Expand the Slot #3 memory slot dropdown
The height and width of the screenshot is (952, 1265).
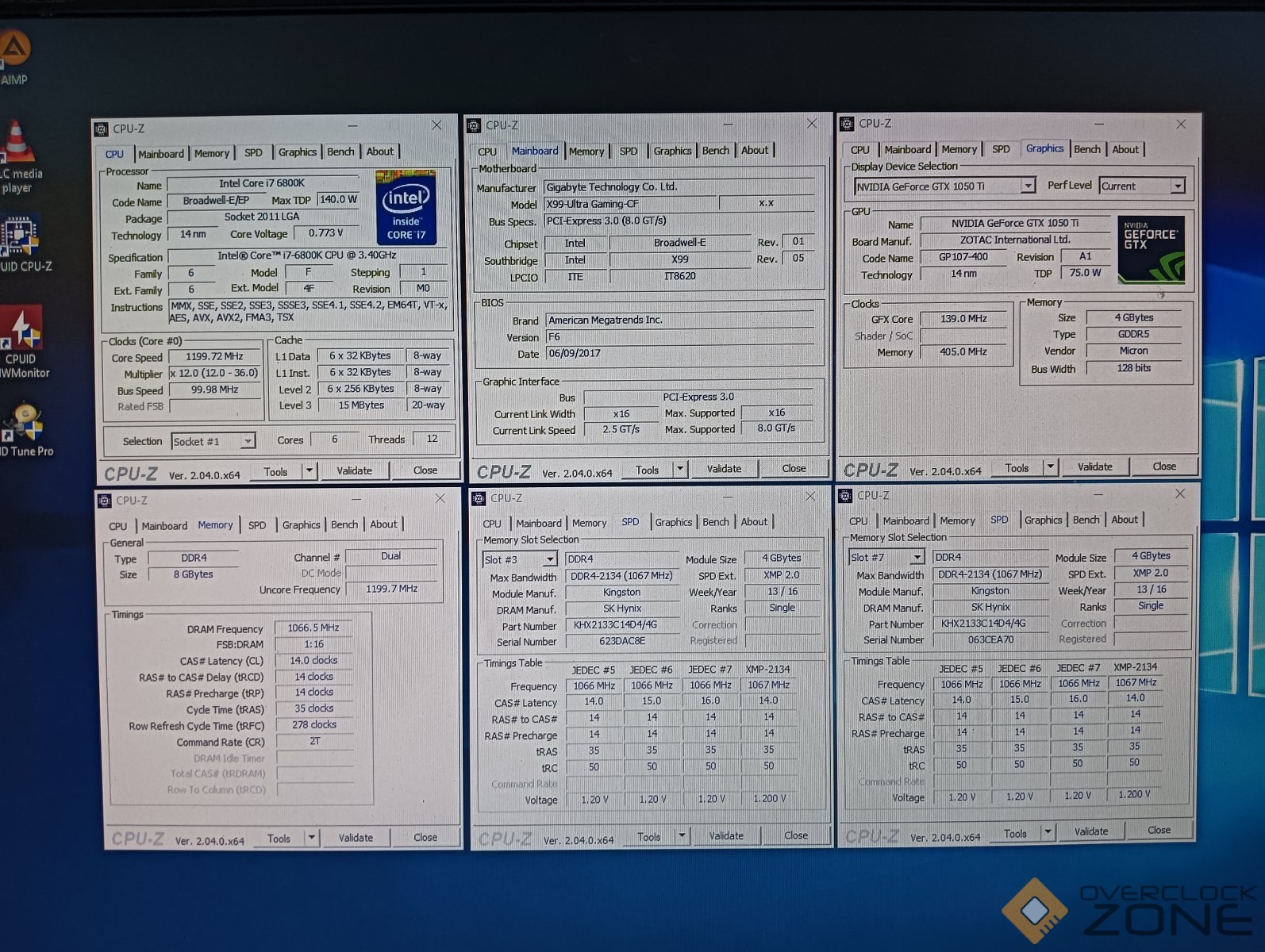click(550, 560)
